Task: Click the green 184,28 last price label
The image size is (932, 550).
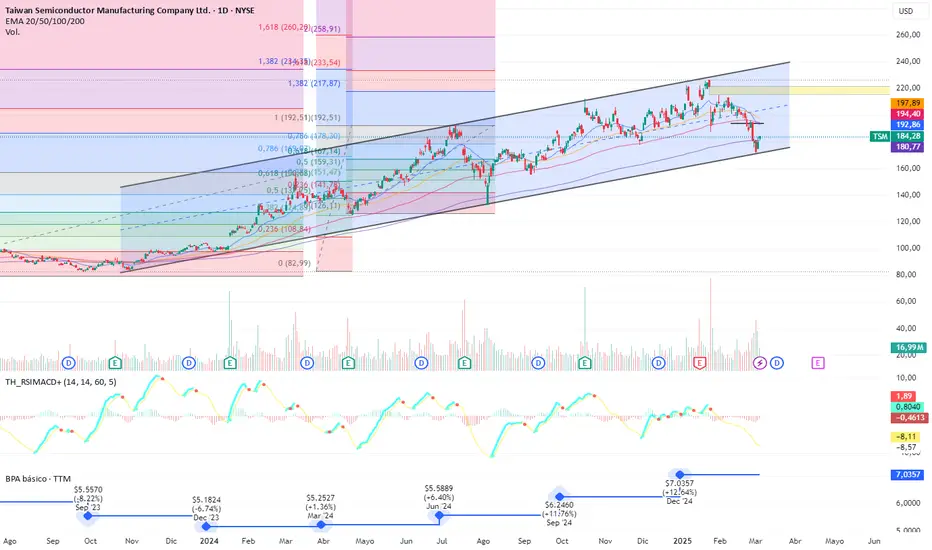Action: [x=907, y=136]
